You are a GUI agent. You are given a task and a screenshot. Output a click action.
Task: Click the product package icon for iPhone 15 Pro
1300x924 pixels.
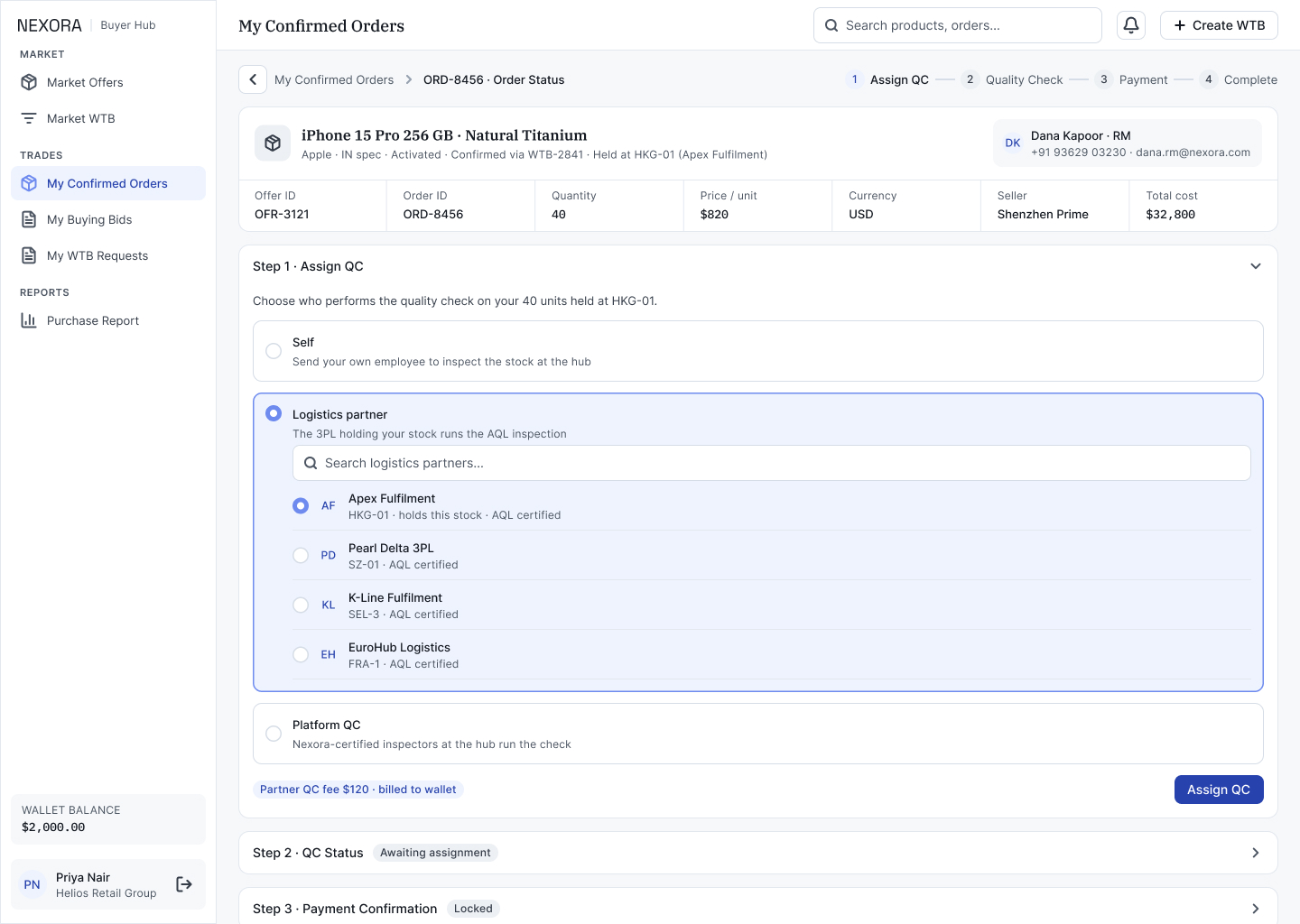click(x=273, y=143)
